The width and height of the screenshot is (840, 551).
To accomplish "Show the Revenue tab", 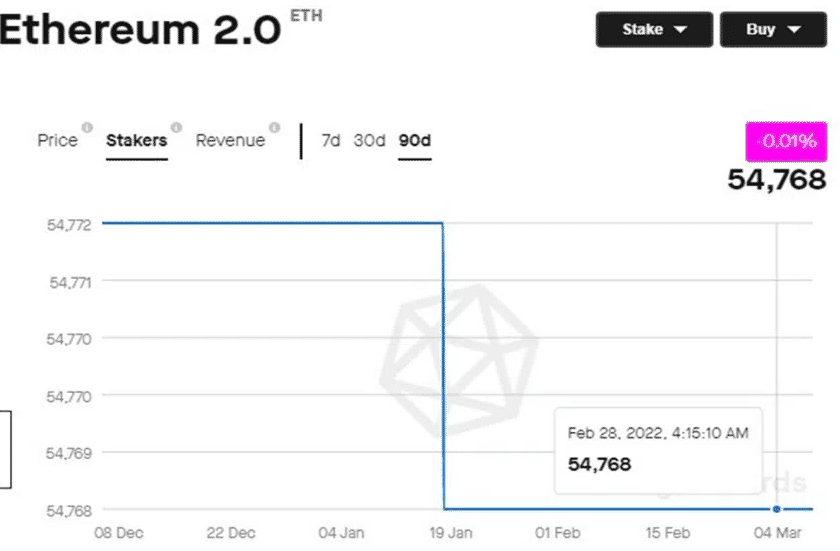I will tap(230, 141).
